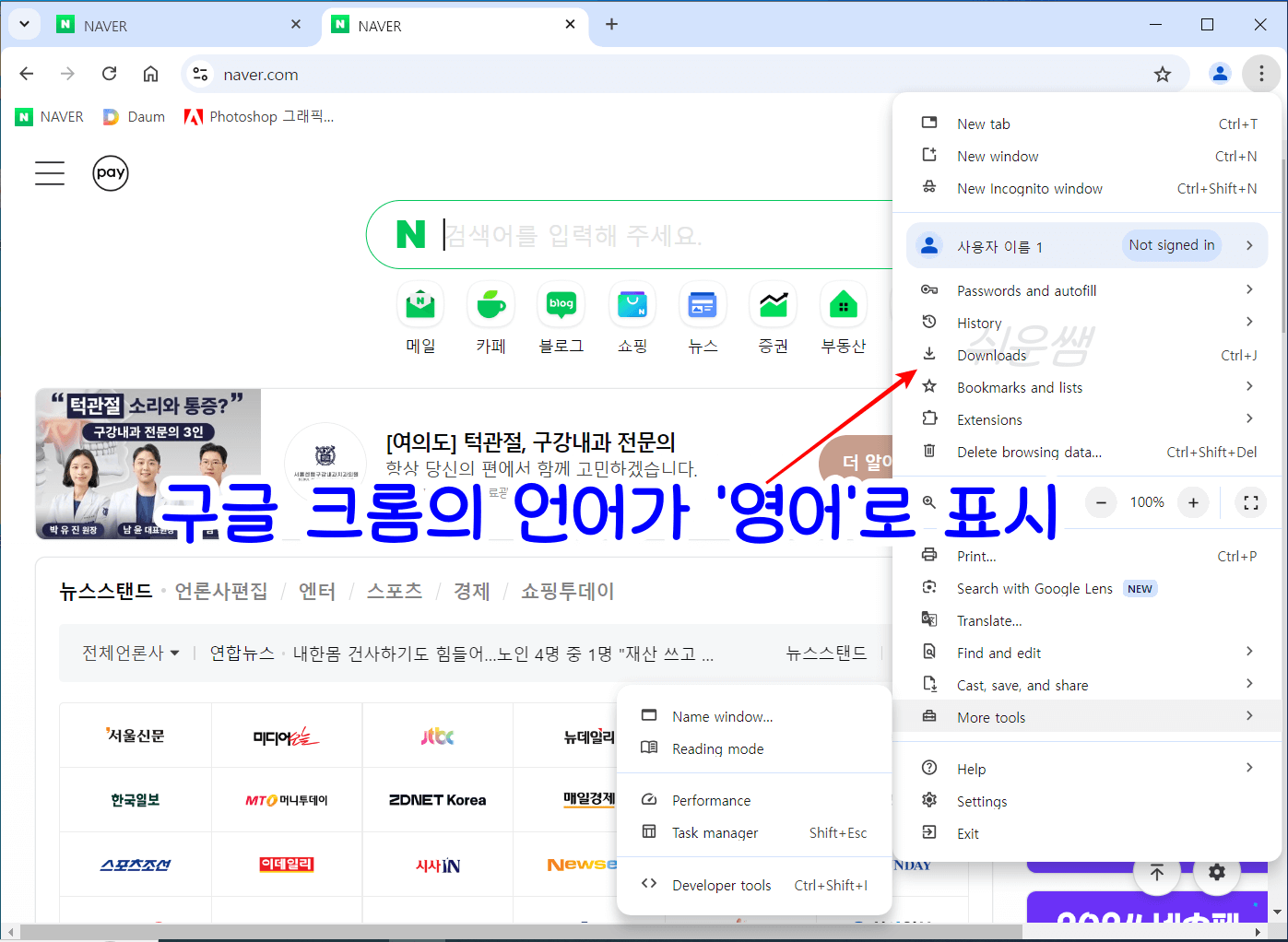1288x942 pixels.
Task: Expand the Bookmarks and lists submenu
Action: pos(1250,387)
